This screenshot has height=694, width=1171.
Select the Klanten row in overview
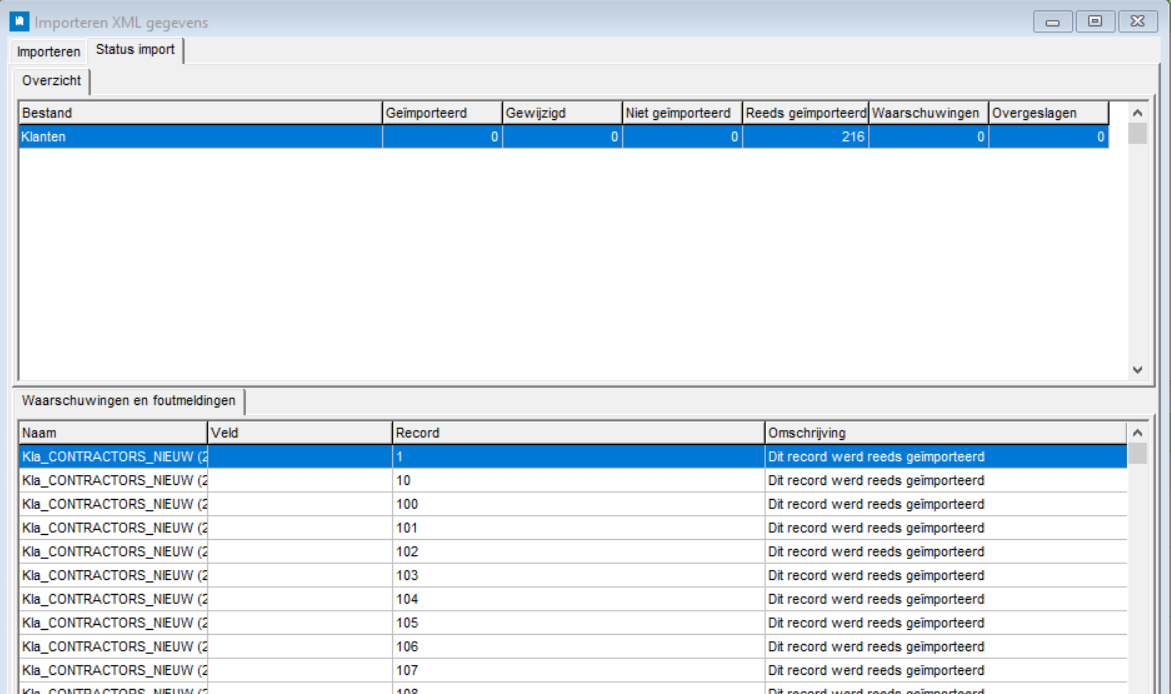[200, 137]
